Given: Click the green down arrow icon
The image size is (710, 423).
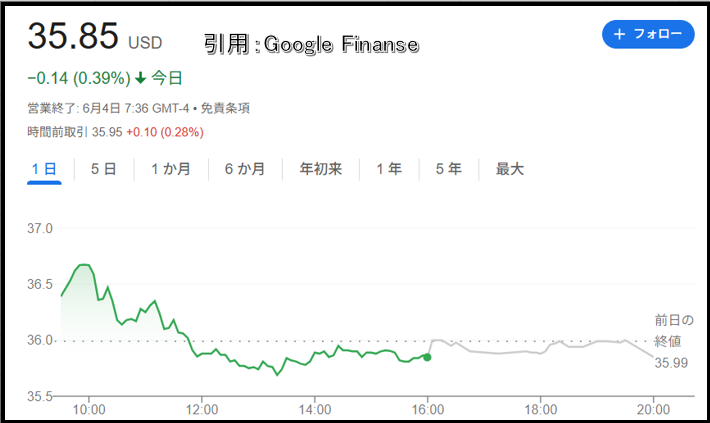Looking at the screenshot, I should [x=141, y=78].
